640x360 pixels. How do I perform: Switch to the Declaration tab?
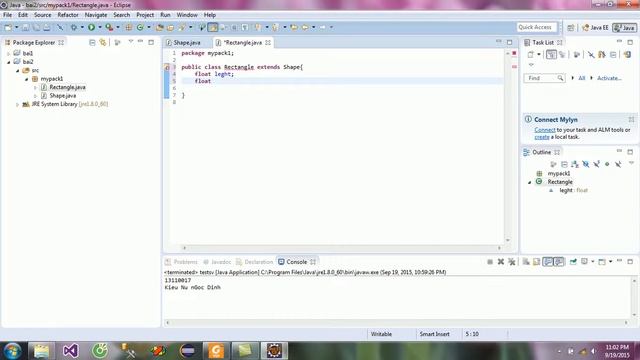254,262
